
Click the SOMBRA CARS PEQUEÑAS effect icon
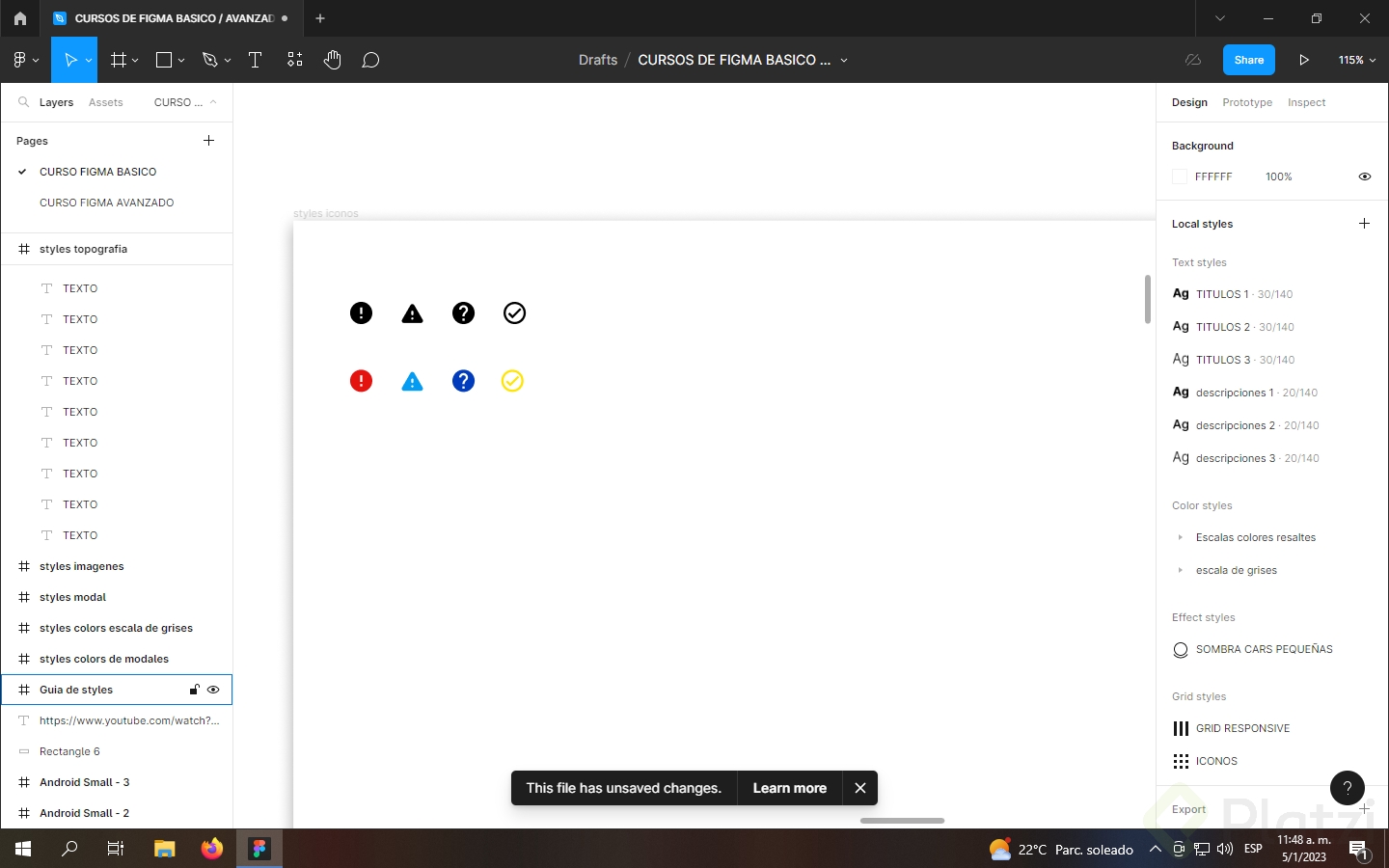(x=1181, y=650)
